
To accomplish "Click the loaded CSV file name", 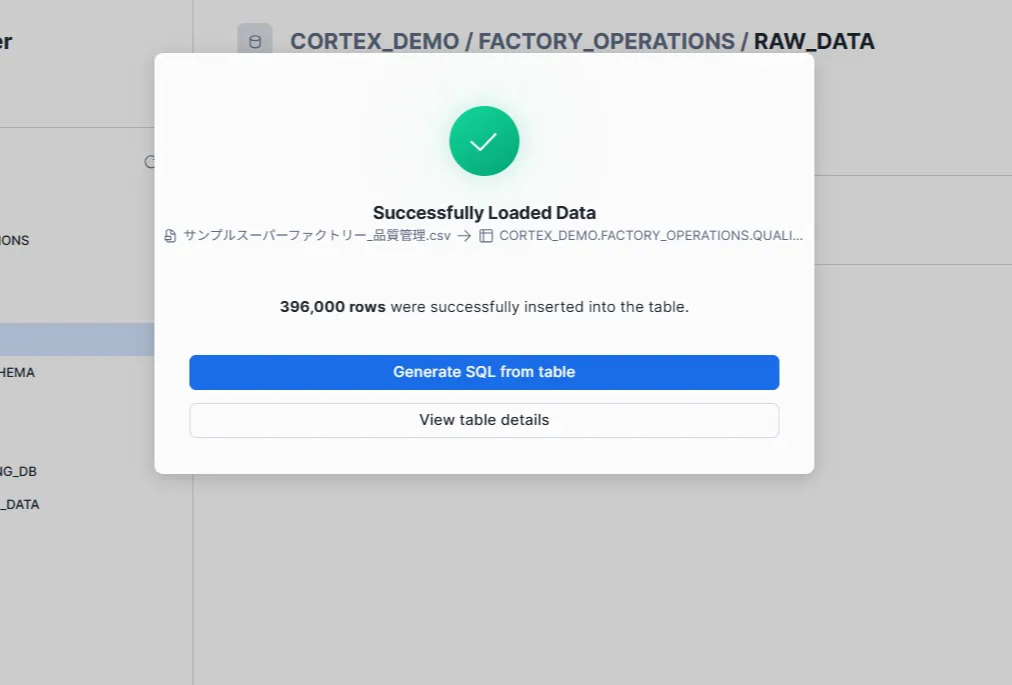I will tap(316, 236).
